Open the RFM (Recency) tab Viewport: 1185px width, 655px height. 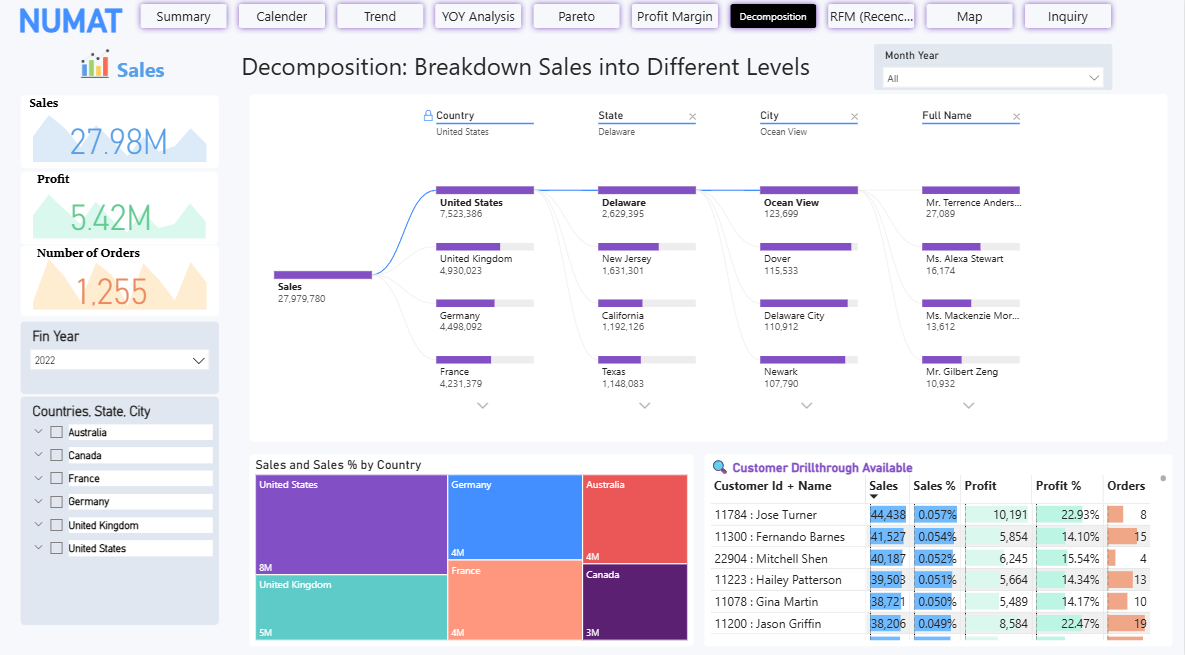click(x=871, y=16)
